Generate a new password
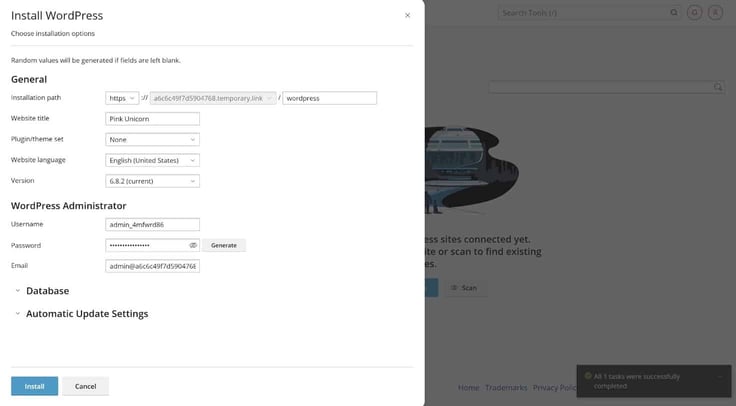The height and width of the screenshot is (406, 736). (x=224, y=245)
